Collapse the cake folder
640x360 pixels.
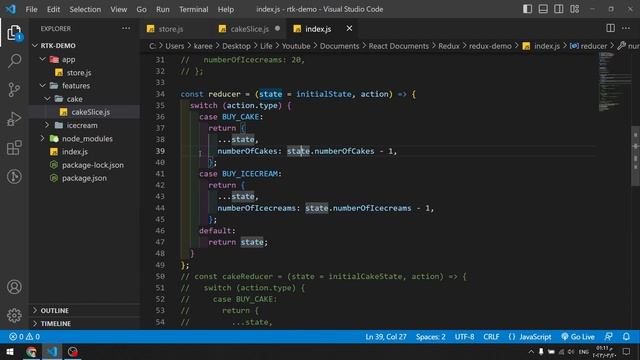[74, 99]
